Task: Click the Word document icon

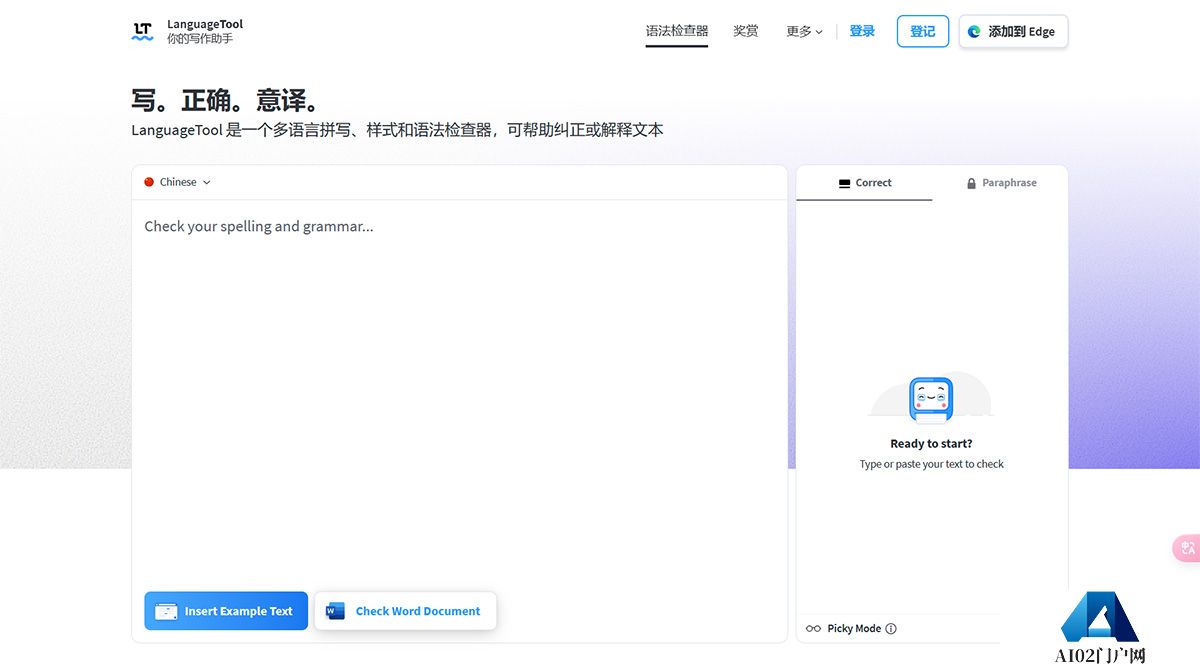Action: (x=335, y=611)
